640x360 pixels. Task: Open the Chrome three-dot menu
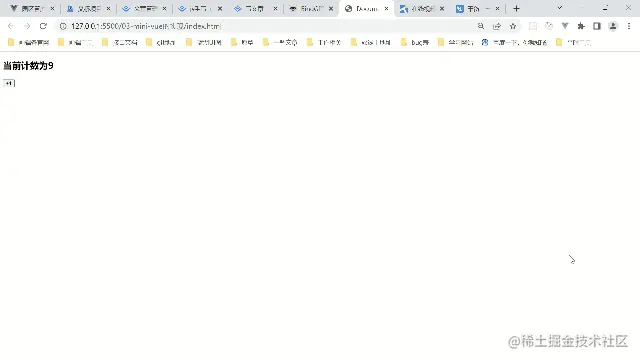coord(629,26)
